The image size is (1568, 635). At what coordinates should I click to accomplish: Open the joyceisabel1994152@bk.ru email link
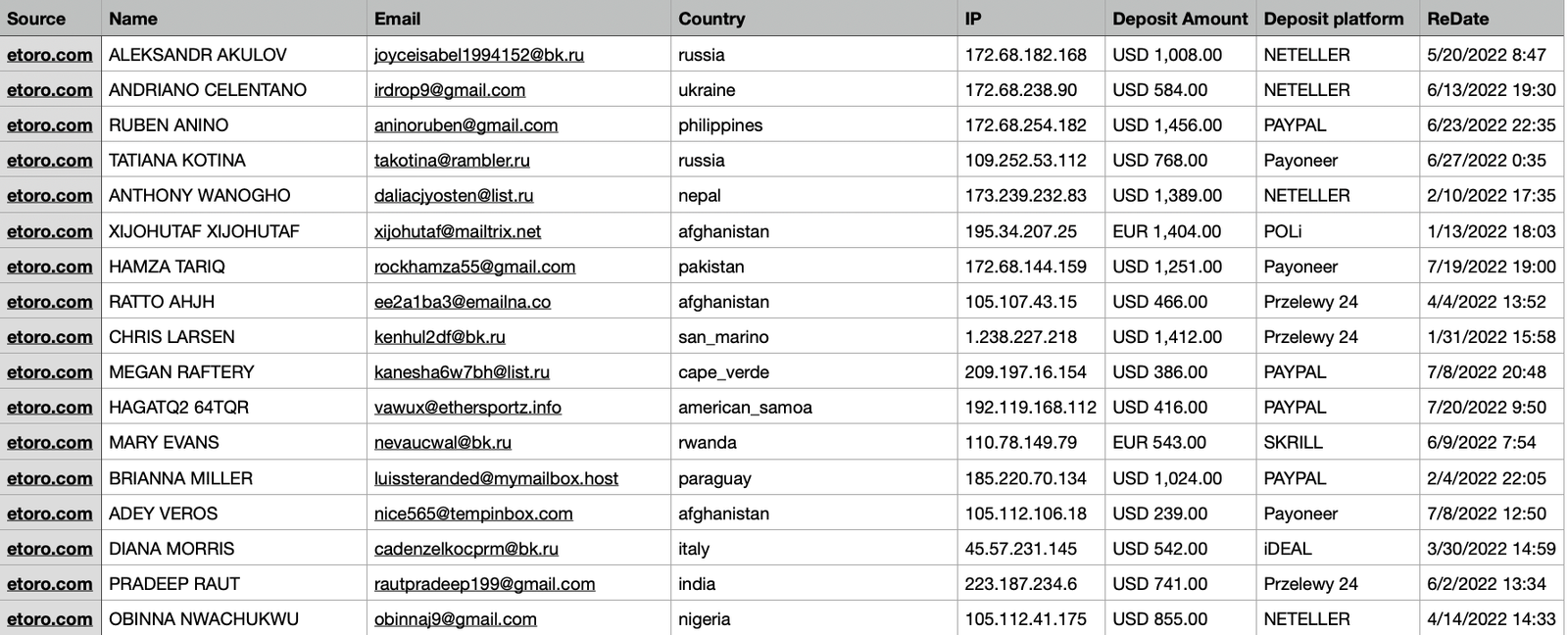tap(478, 55)
